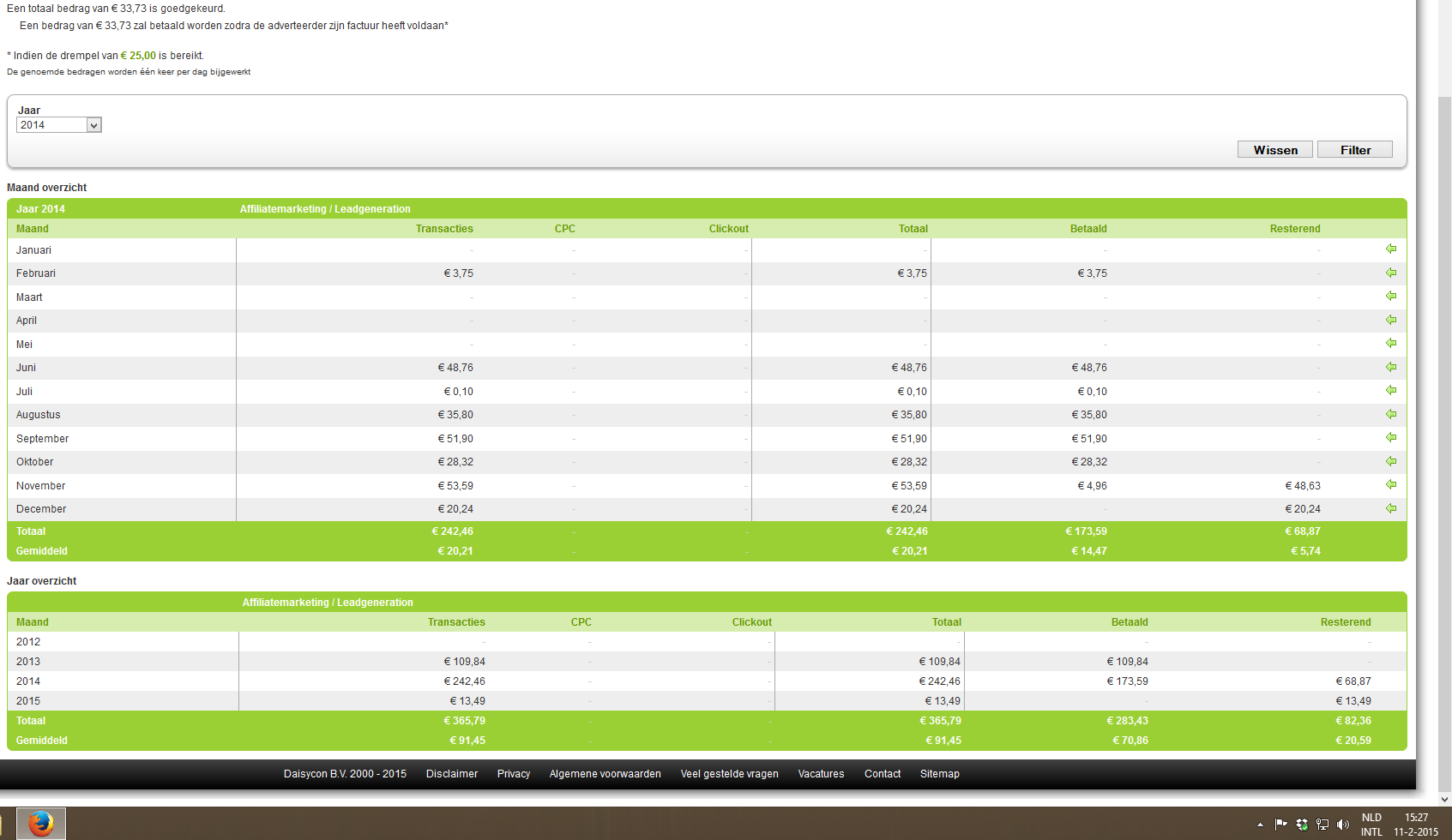The height and width of the screenshot is (840, 1452).
Task: Click the Transacties header in Maand overzicht
Action: coord(444,229)
